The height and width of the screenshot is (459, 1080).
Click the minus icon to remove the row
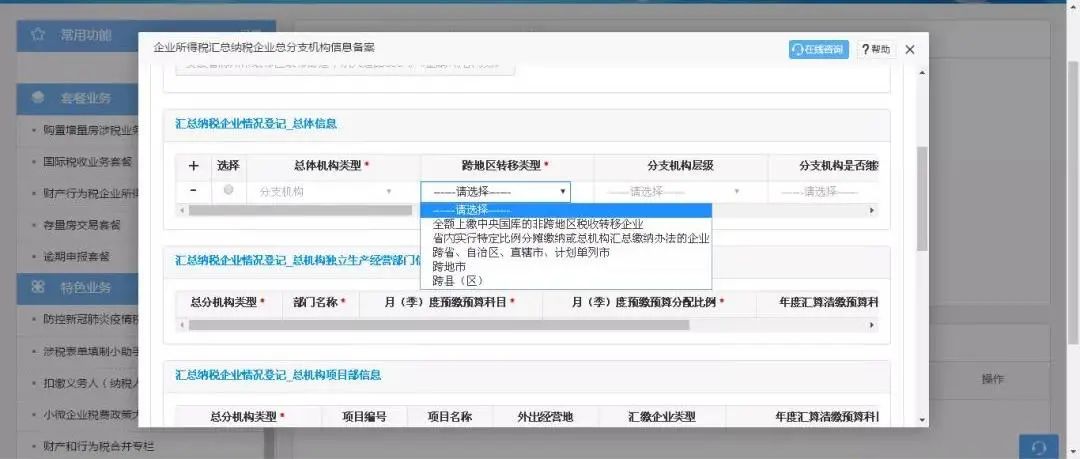click(x=193, y=190)
